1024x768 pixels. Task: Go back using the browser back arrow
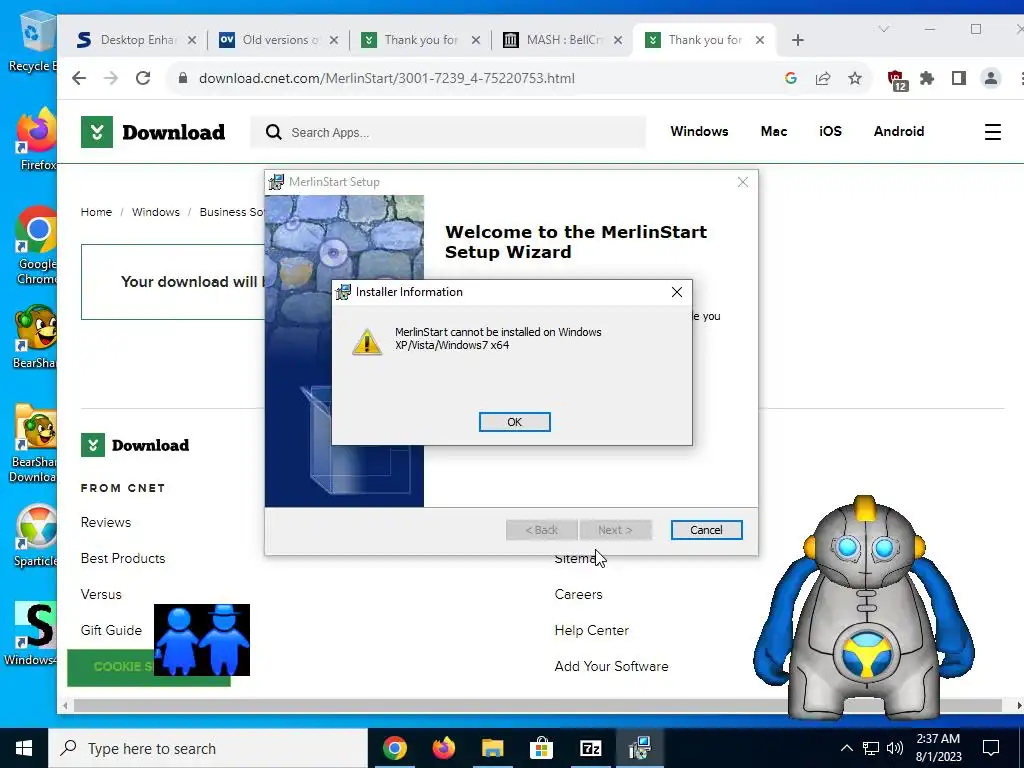pyautogui.click(x=79, y=78)
